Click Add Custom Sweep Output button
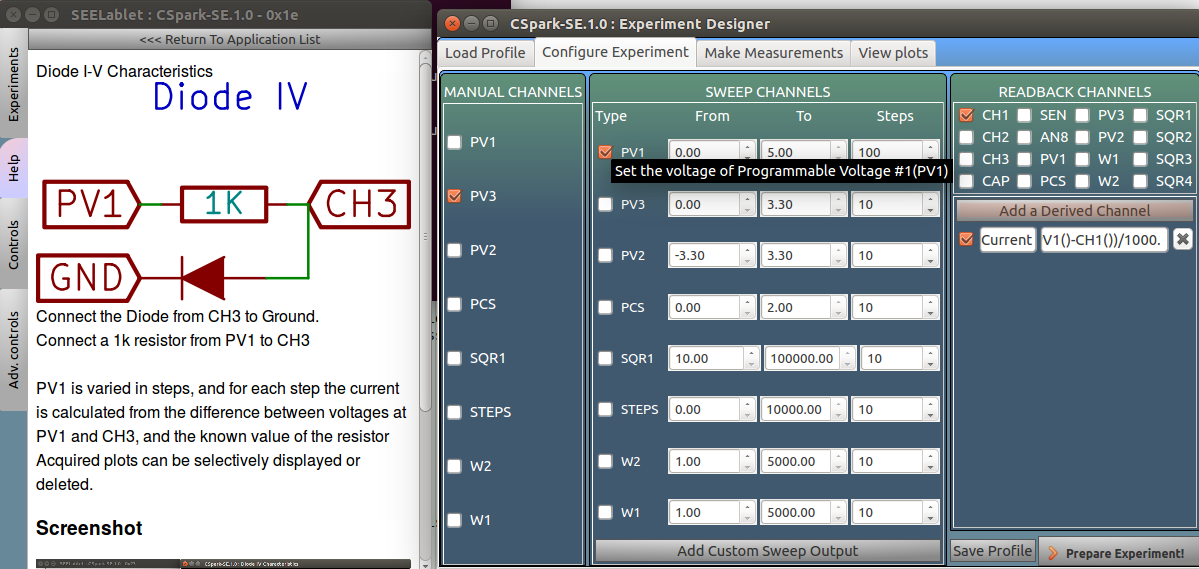 [x=767, y=551]
